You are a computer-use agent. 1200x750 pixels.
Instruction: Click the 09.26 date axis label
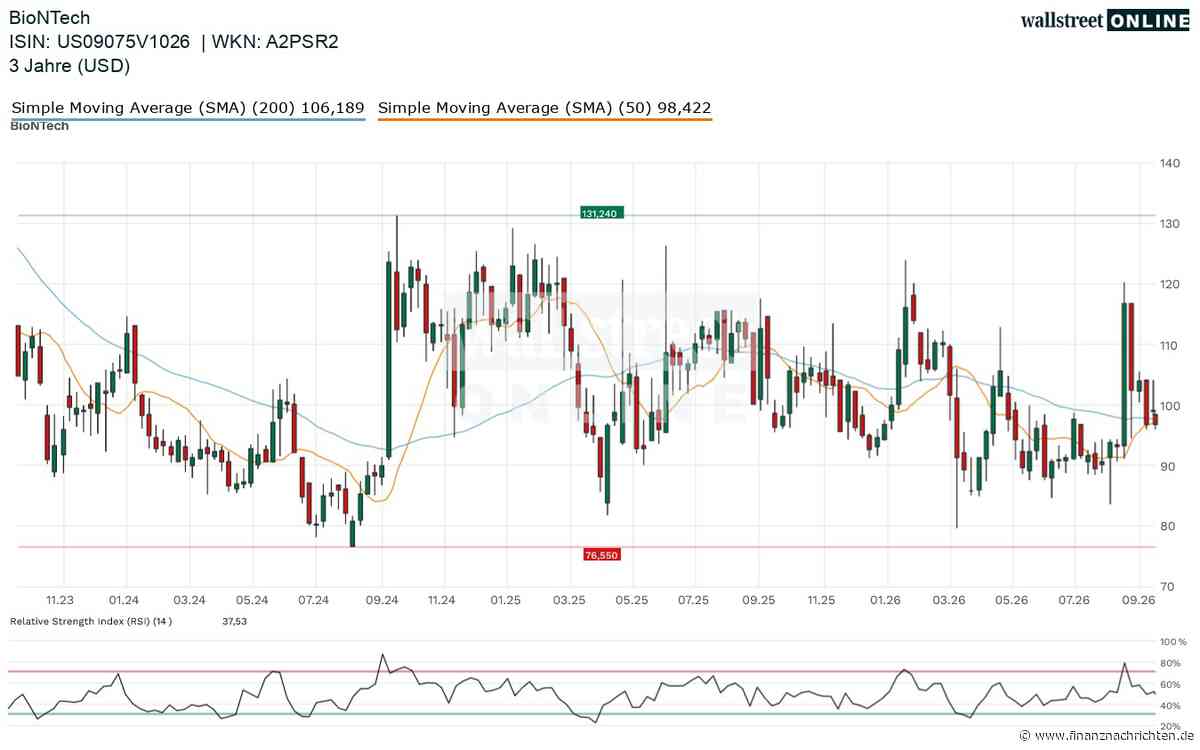click(1138, 600)
